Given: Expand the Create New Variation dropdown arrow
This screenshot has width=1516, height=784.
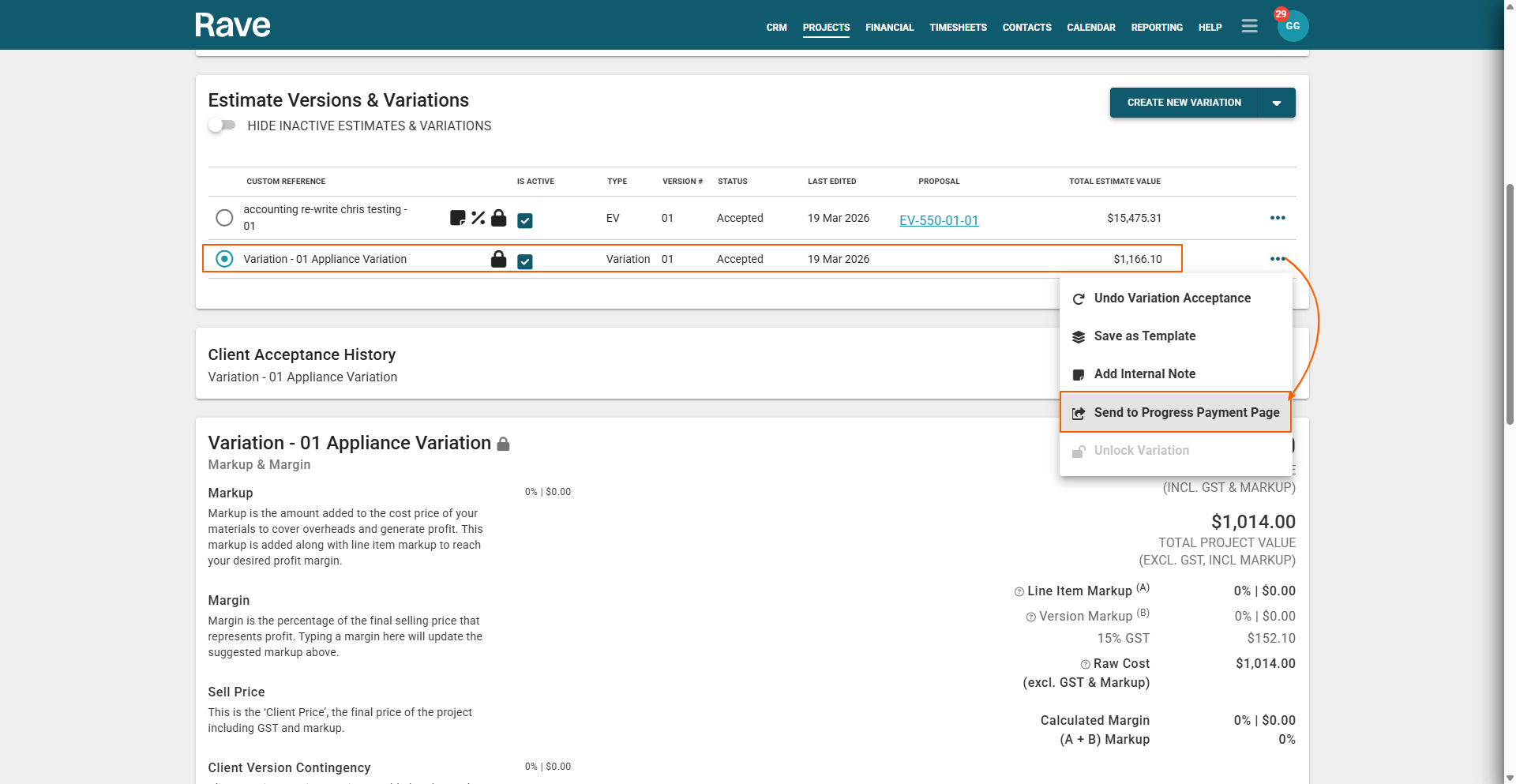Looking at the screenshot, I should (1277, 103).
